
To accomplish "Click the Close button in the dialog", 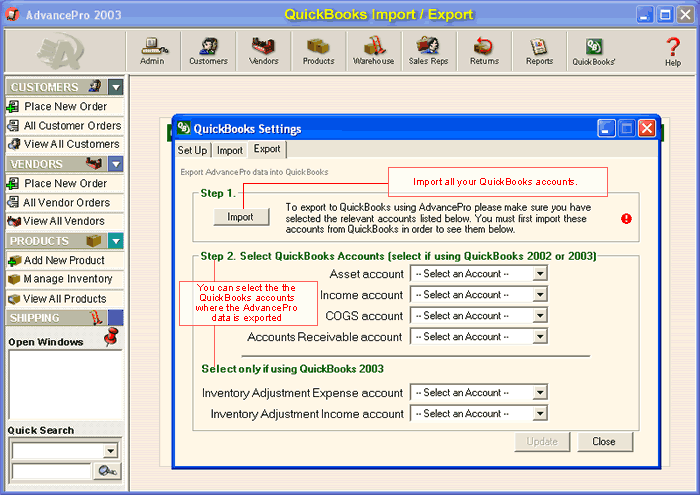I will tap(604, 441).
